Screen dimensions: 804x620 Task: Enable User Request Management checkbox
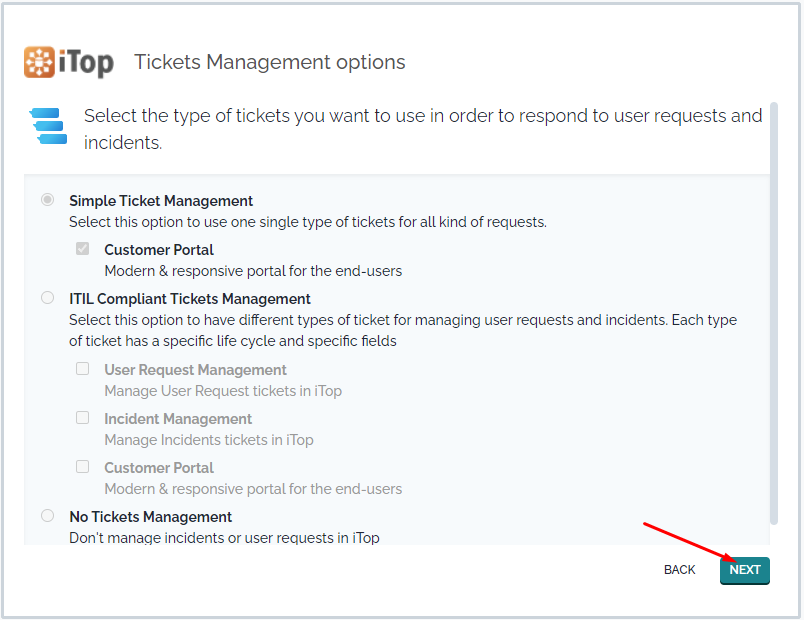[83, 369]
